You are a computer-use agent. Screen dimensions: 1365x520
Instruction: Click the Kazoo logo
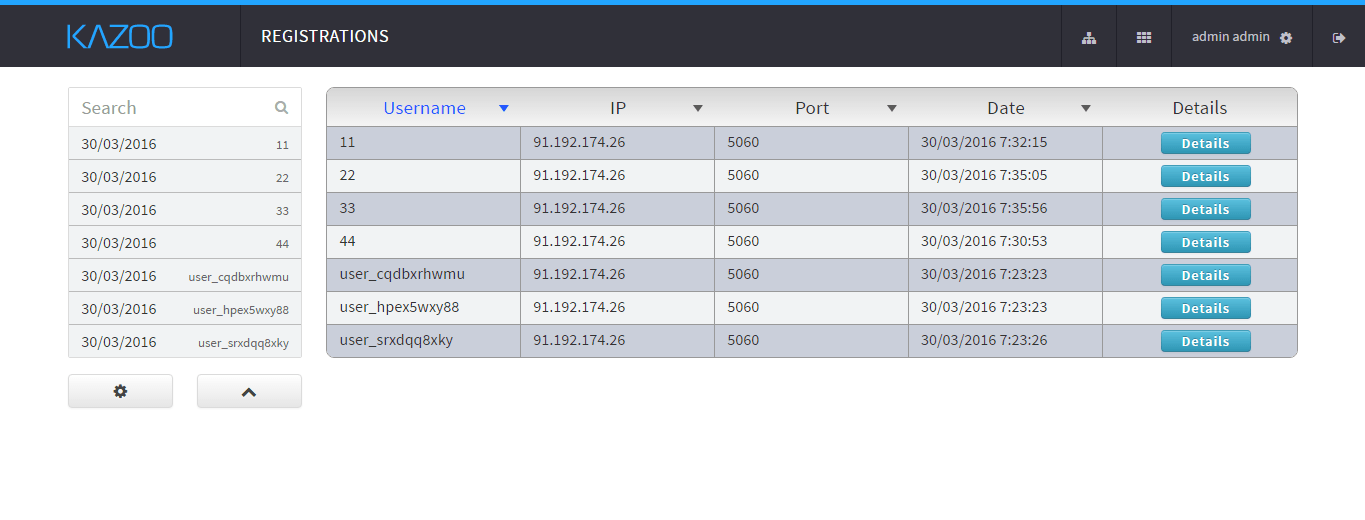coord(120,37)
